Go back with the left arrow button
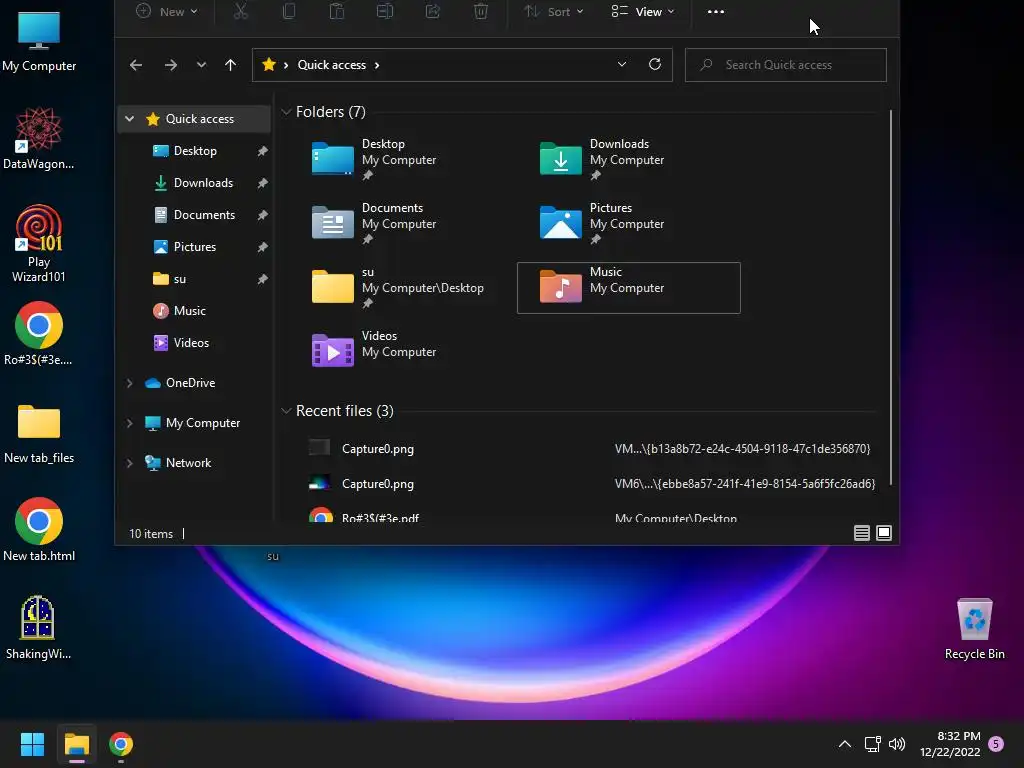Viewport: 1024px width, 768px height. tap(136, 65)
